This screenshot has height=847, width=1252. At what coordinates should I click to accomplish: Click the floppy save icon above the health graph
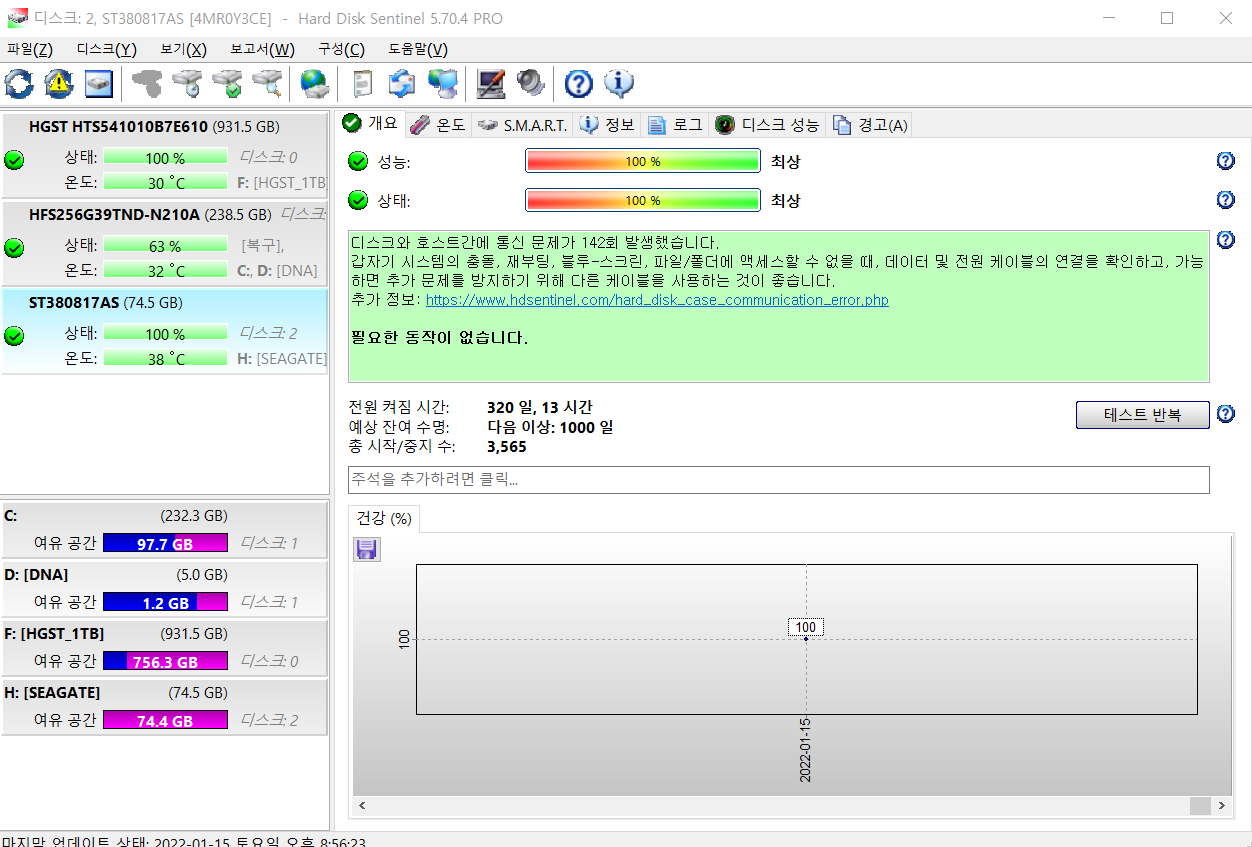367,549
